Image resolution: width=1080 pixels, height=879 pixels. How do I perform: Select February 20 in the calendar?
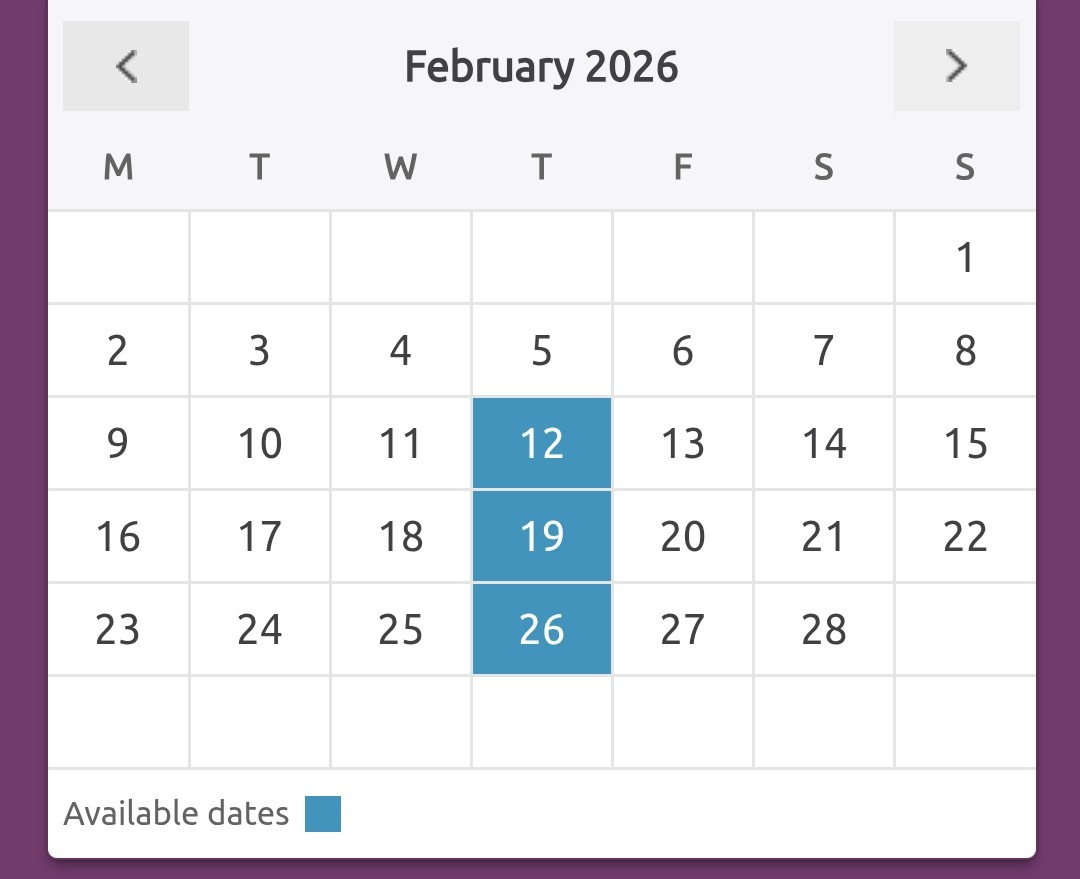pos(683,536)
